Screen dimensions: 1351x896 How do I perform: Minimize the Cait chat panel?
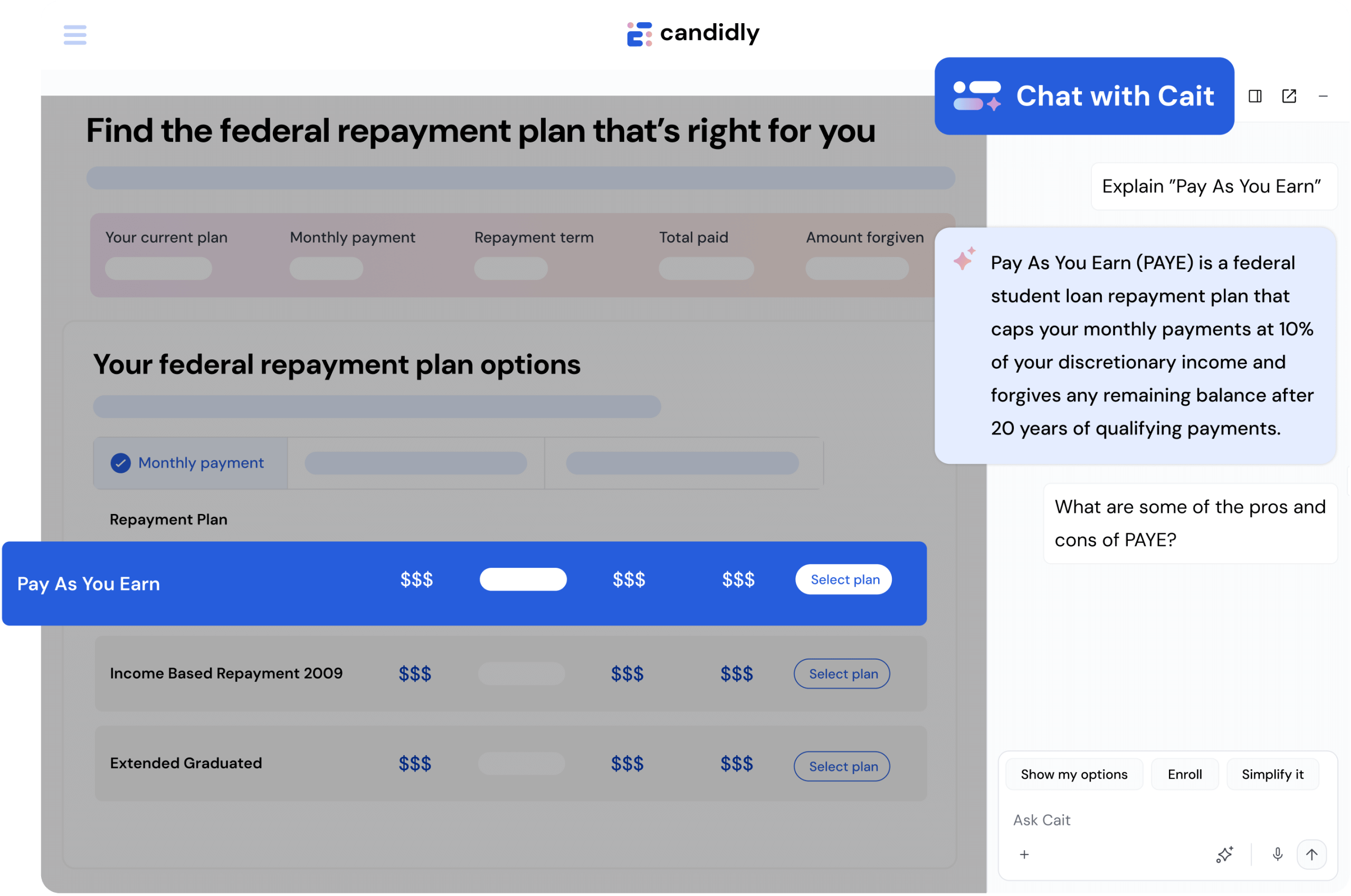(1323, 96)
